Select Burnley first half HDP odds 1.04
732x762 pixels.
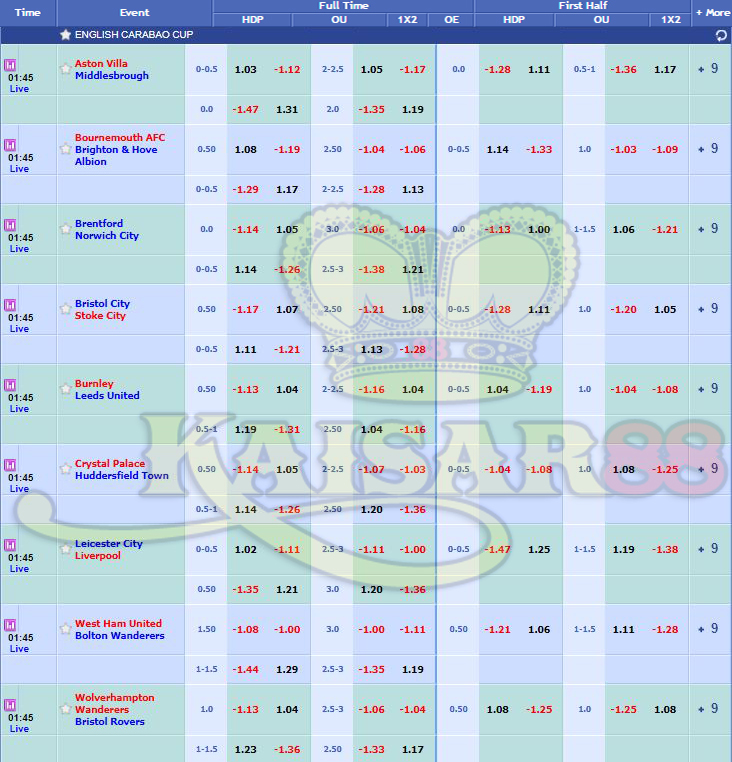pyautogui.click(x=498, y=390)
